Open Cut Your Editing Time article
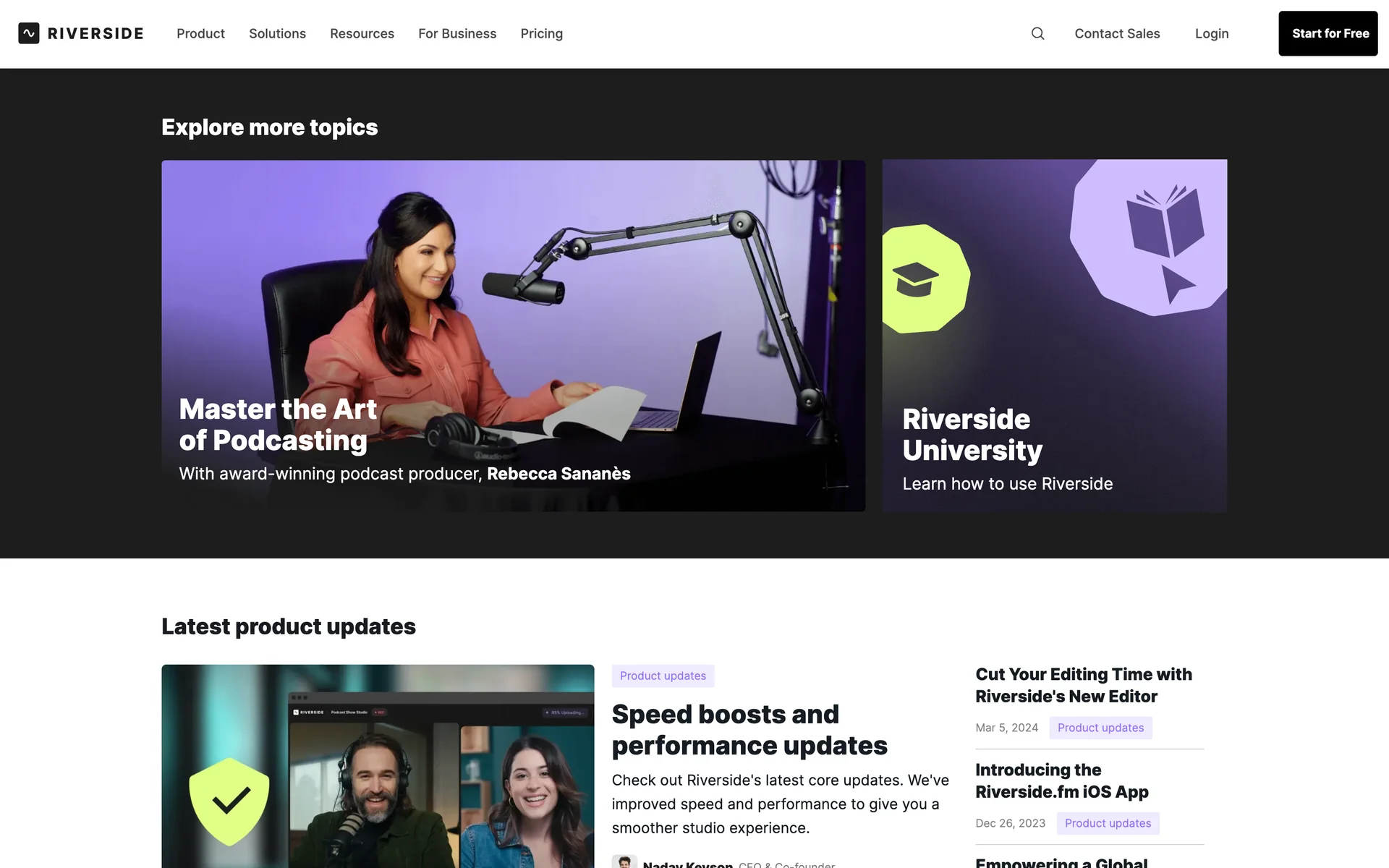 [x=1083, y=685]
